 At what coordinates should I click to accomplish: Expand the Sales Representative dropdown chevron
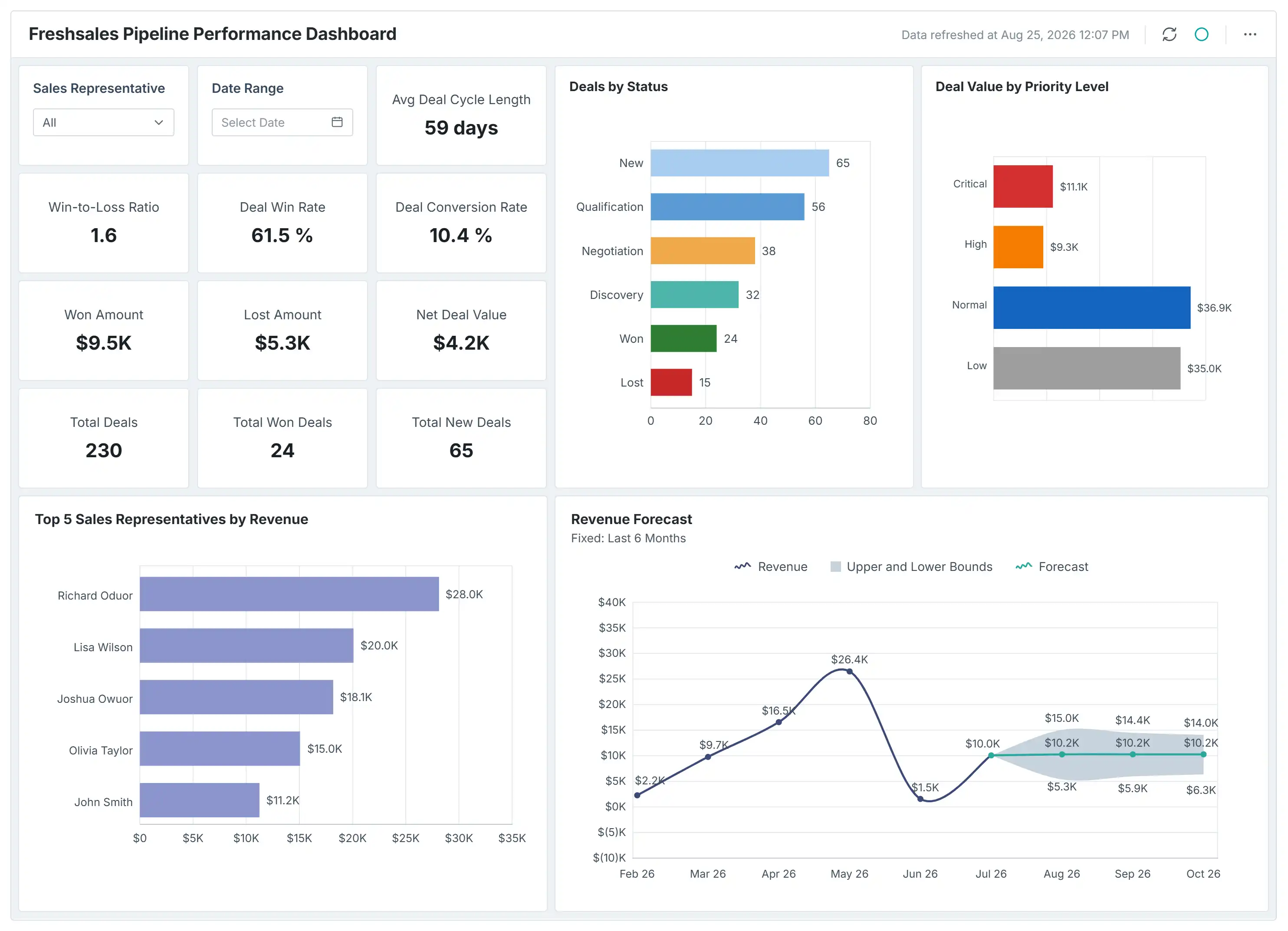pyautogui.click(x=158, y=123)
